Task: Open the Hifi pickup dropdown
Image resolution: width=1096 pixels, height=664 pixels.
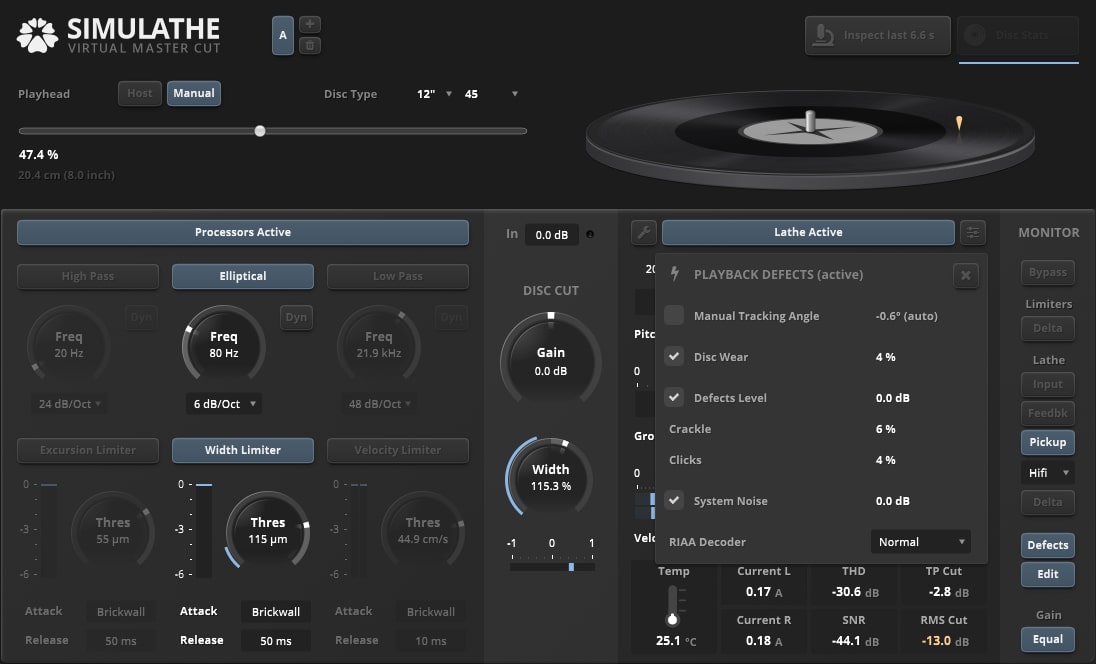Action: [x=1047, y=473]
